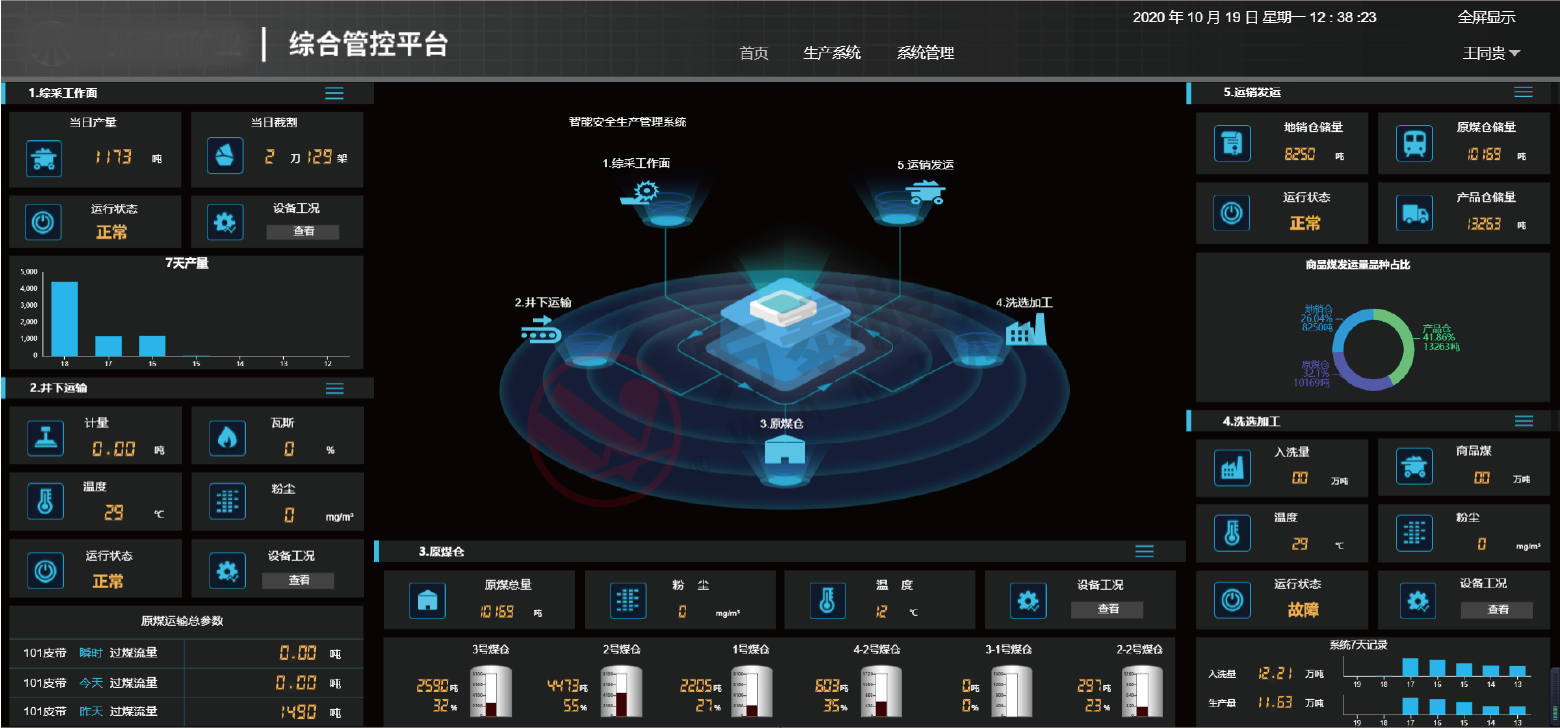
Task: Select the 洗选加工 factory icon in diagram
Action: pos(1025,329)
